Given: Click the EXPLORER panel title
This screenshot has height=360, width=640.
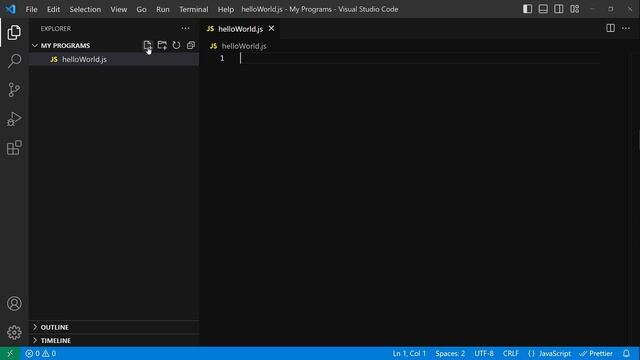Looking at the screenshot, I should pos(56,29).
